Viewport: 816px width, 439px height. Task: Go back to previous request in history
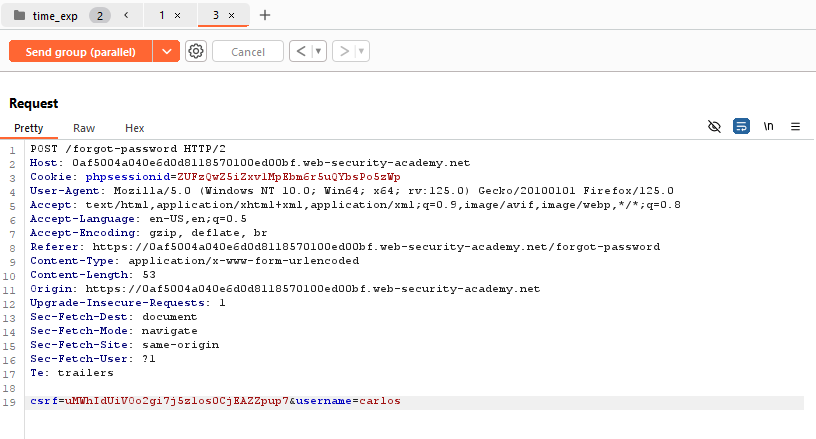pyautogui.click(x=300, y=51)
